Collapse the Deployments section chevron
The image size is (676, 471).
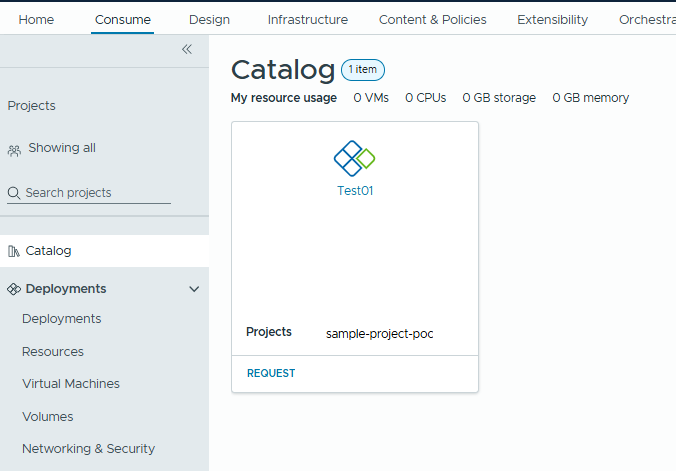click(x=194, y=289)
